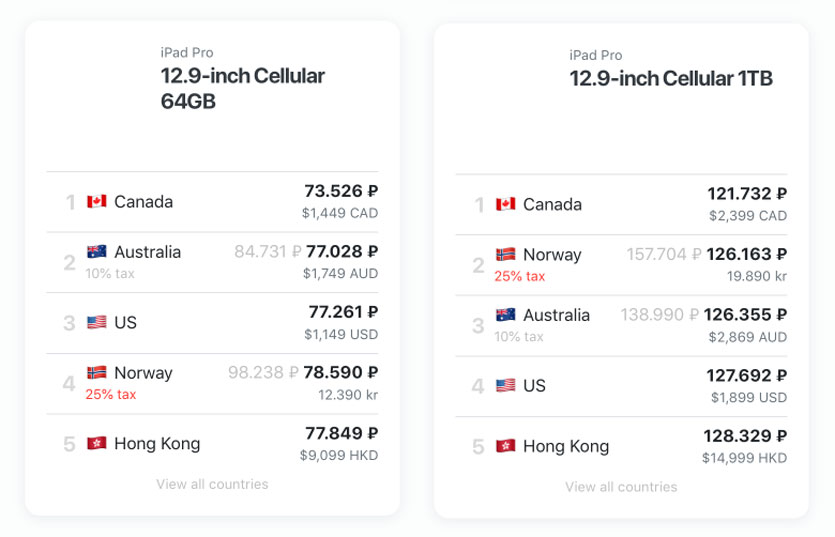This screenshot has height=537, width=835.
Task: Click the Hong Kong flag in 1TB card
Action: (505, 446)
